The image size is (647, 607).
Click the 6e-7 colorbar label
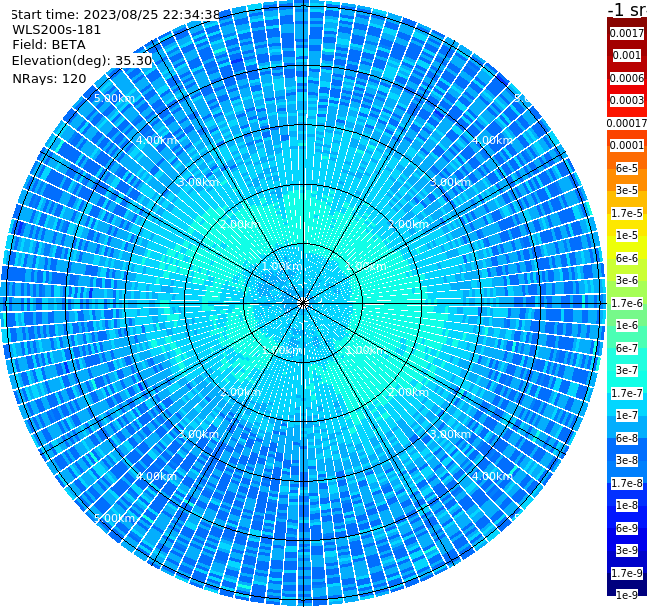(627, 348)
